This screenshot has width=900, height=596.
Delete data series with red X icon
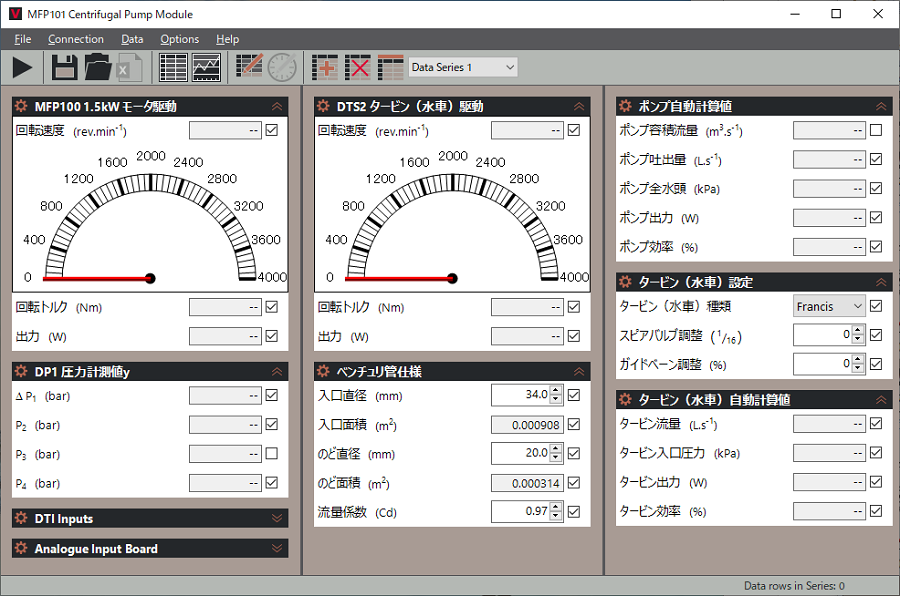(358, 68)
